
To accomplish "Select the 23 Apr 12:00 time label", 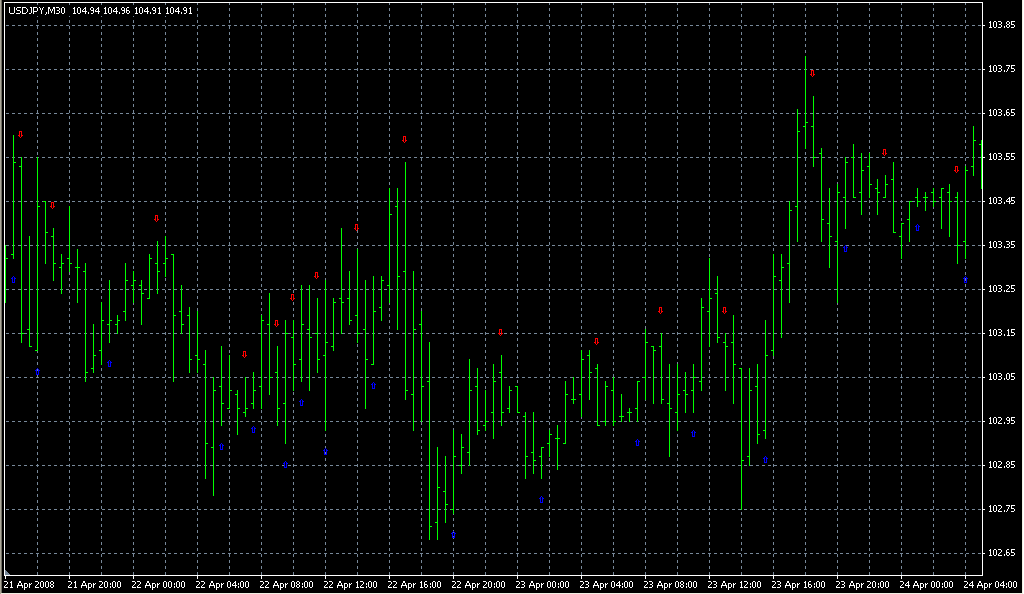I will coord(733,584).
